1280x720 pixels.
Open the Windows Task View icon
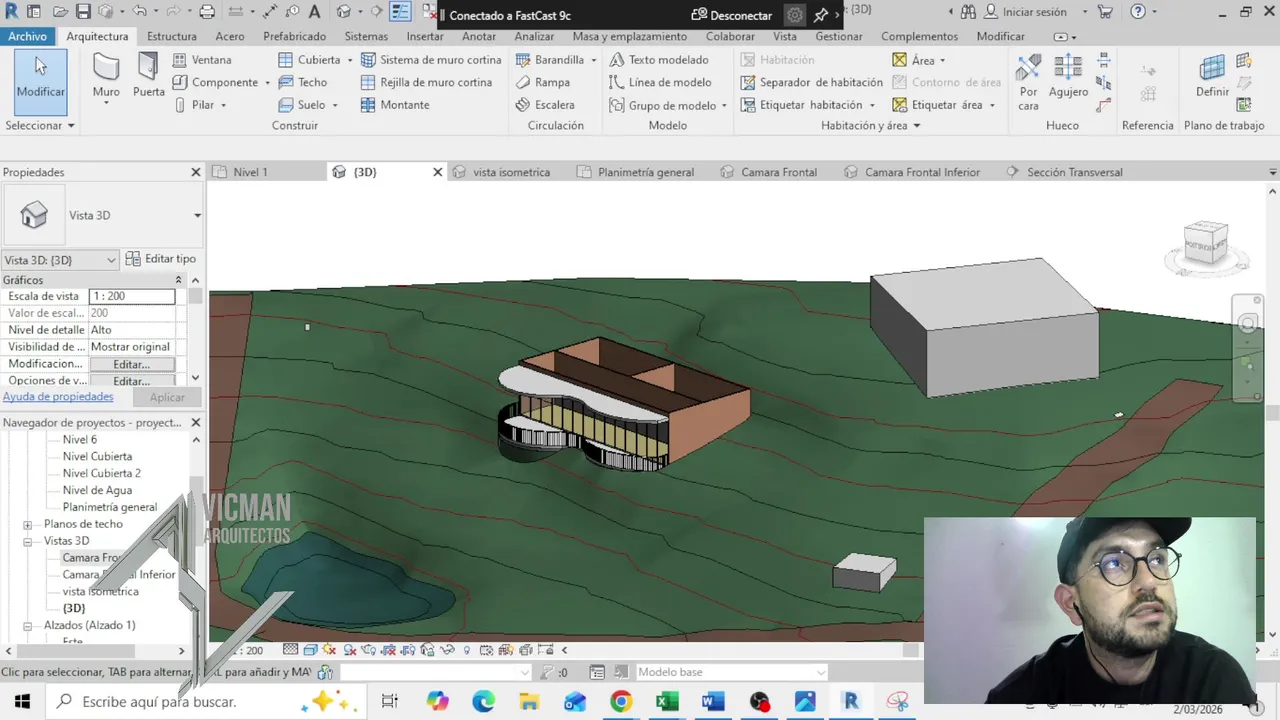click(390, 702)
